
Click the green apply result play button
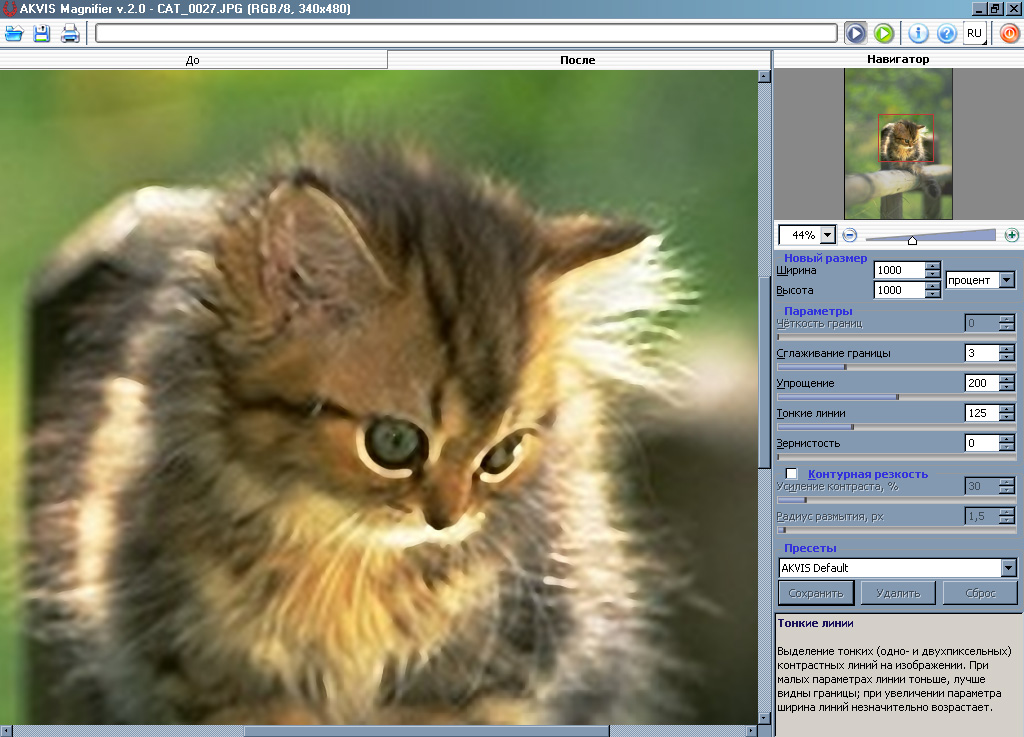(x=884, y=33)
